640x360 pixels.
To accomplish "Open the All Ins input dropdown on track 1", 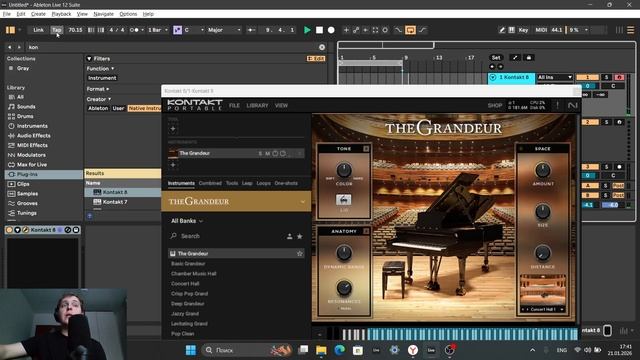I will point(555,77).
